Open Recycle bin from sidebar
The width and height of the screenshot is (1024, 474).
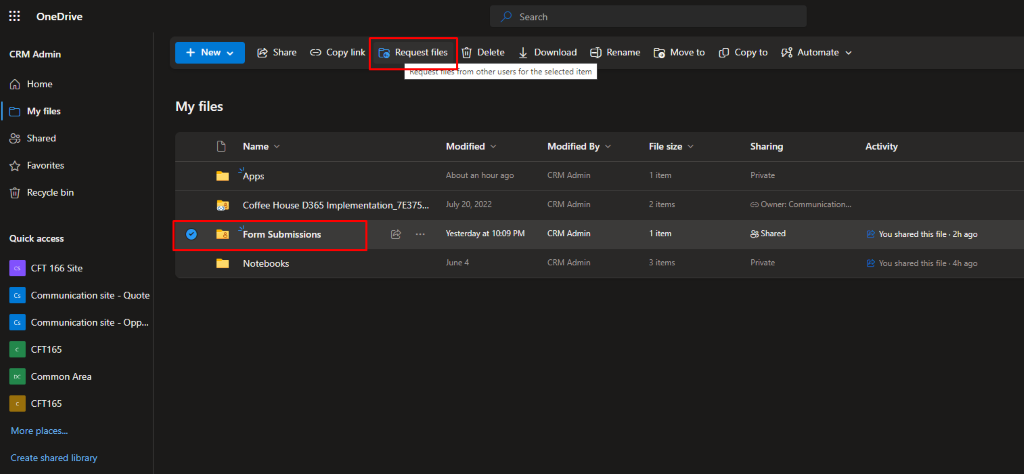pos(50,192)
